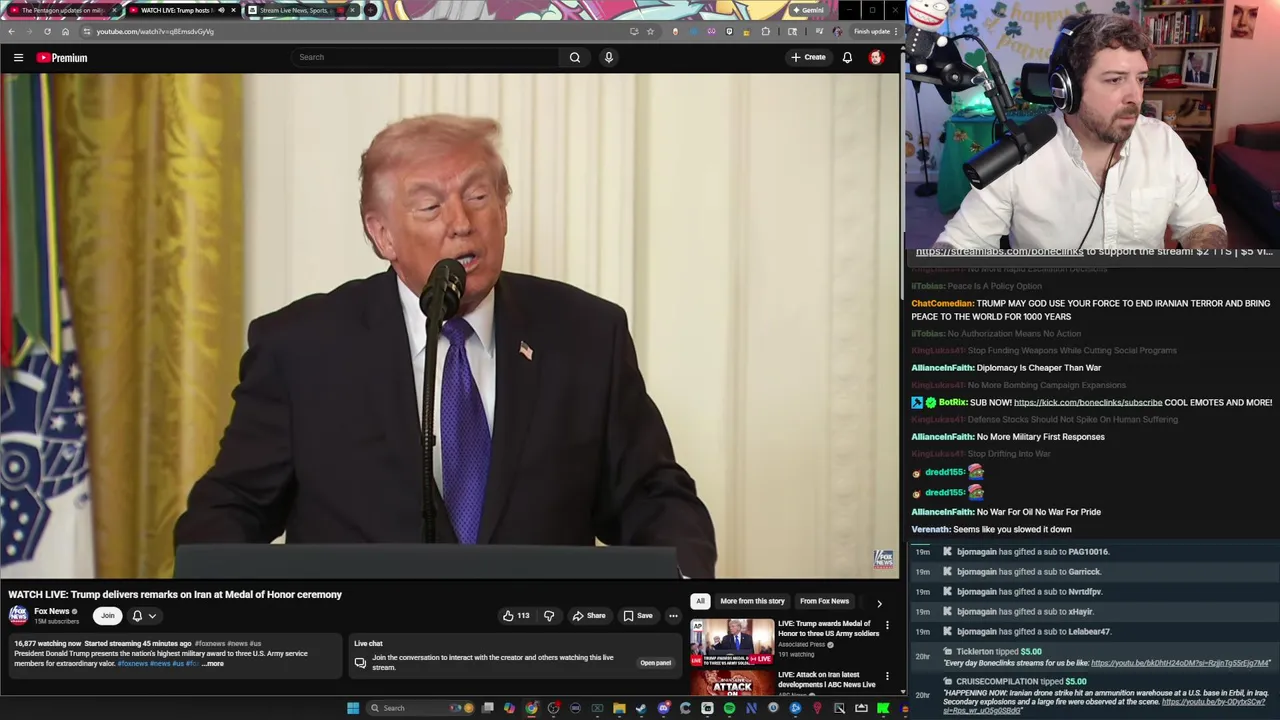The image size is (1280, 720).
Task: Click the "Seems like you slowed it down" chat message
Action: pyautogui.click(x=1012, y=529)
